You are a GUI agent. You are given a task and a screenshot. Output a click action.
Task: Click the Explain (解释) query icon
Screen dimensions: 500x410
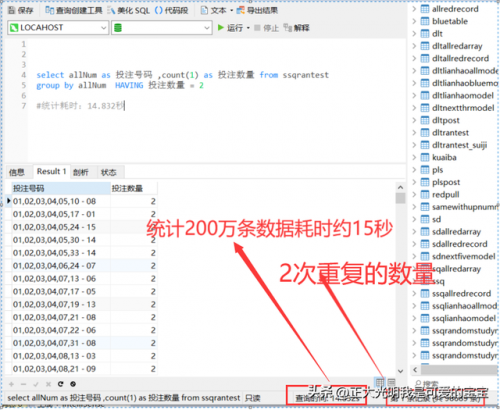point(296,28)
